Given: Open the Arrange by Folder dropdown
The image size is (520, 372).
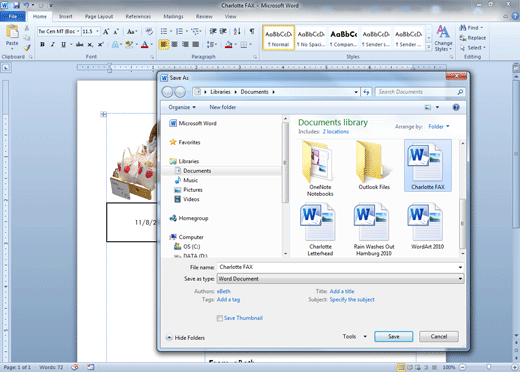Looking at the screenshot, I should tap(439, 126).
